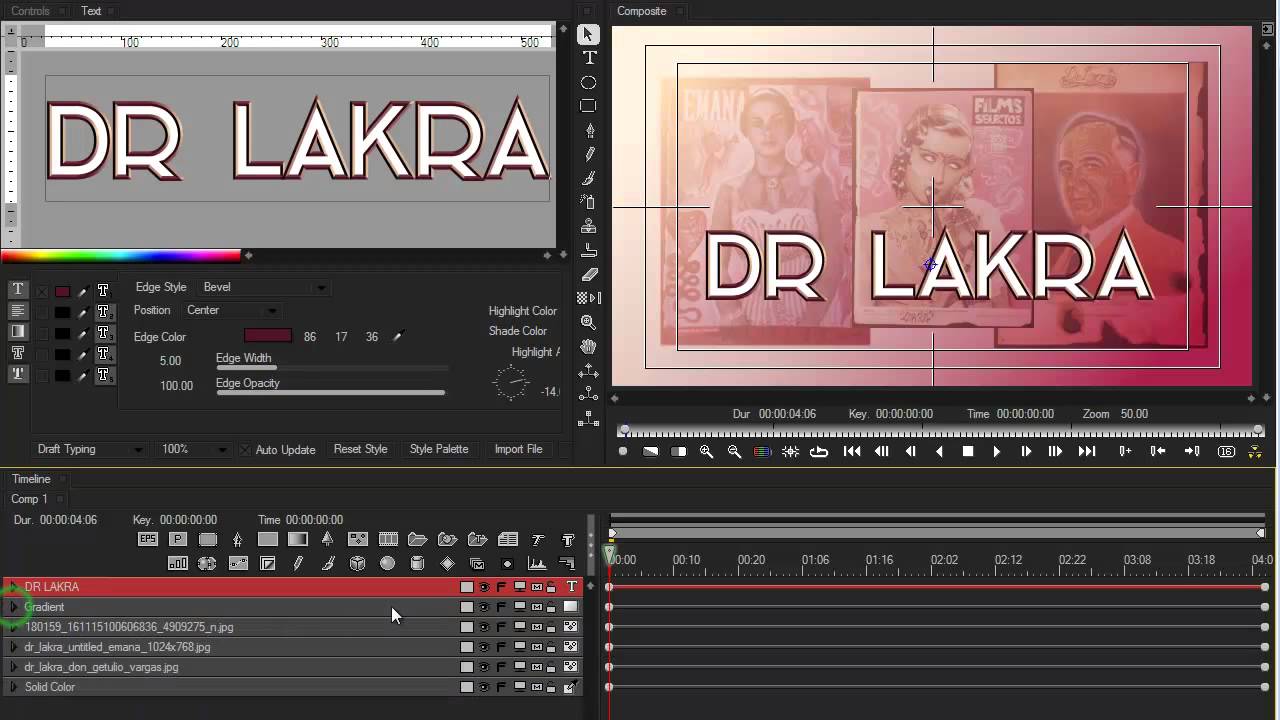Select the Text tool in the Composite toolbar
Screen dimensions: 1280x720
[589, 58]
